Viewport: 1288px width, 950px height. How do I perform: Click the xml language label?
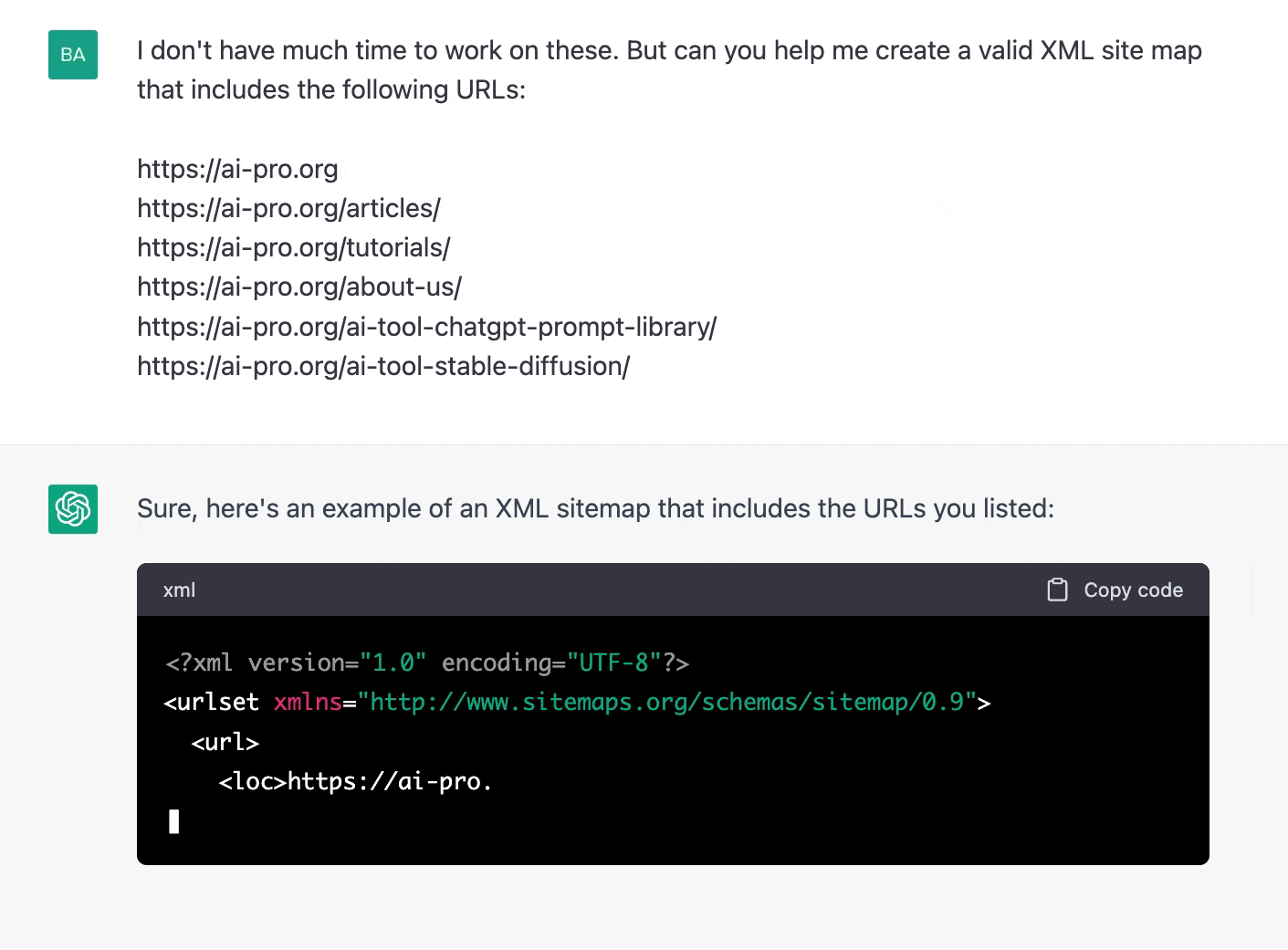coord(179,590)
